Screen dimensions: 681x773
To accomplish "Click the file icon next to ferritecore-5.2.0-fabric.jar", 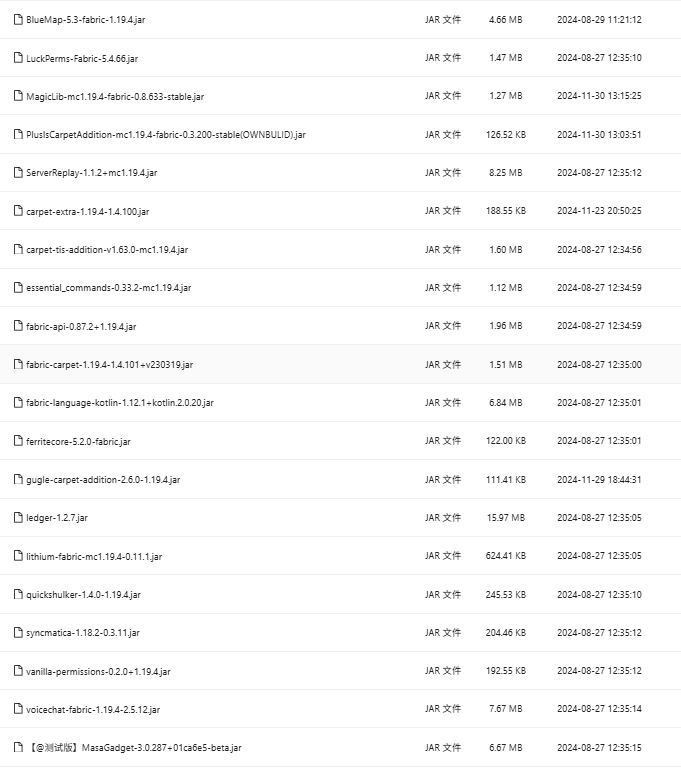I will pyautogui.click(x=18, y=440).
